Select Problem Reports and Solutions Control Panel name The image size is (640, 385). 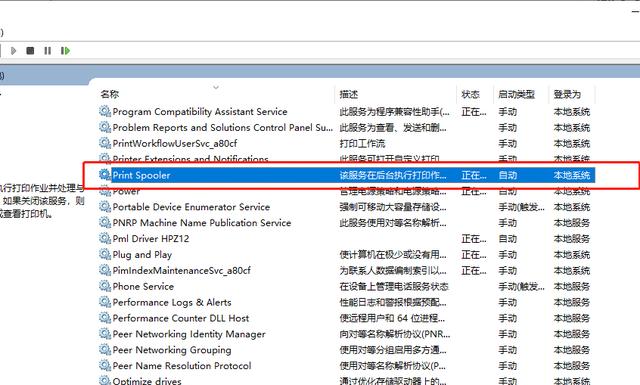coord(223,127)
